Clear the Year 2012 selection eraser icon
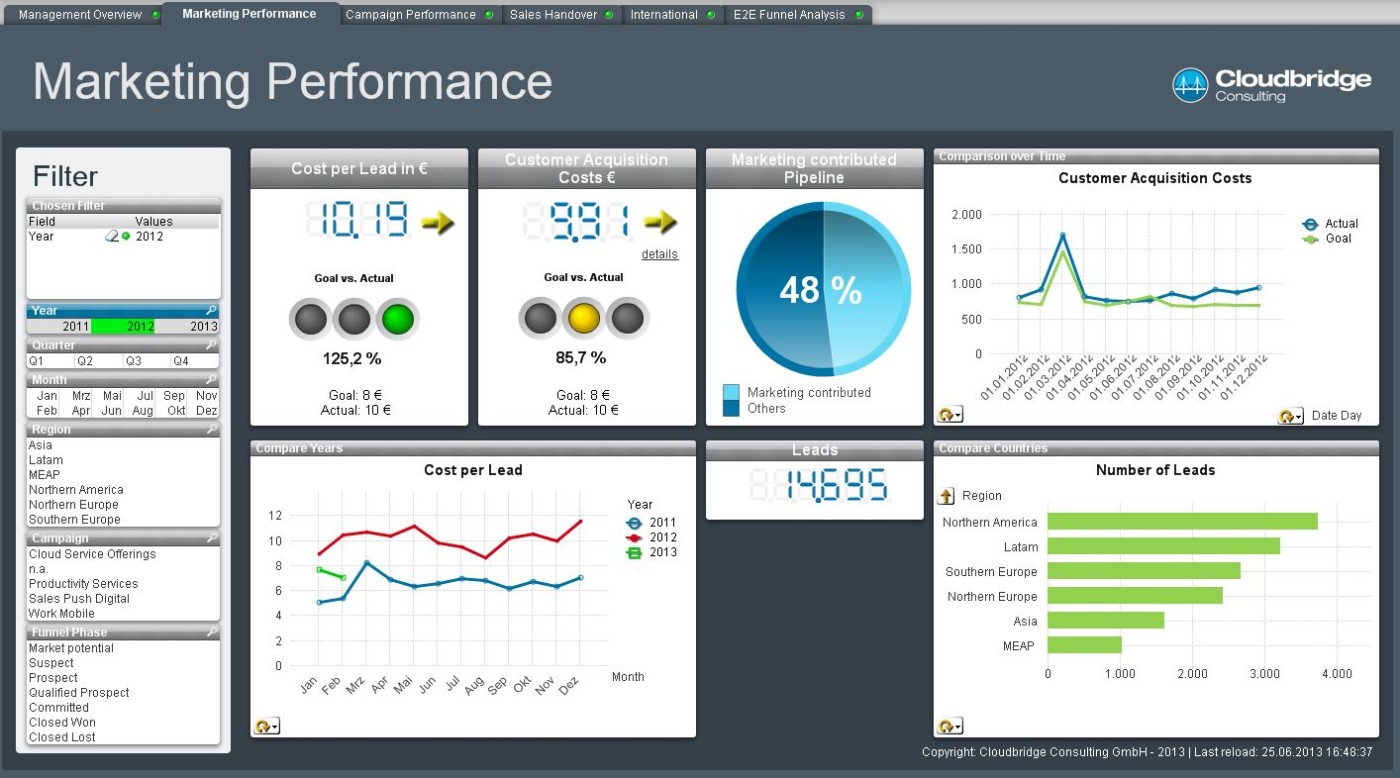Viewport: 1400px width, 778px height. pyautogui.click(x=112, y=237)
